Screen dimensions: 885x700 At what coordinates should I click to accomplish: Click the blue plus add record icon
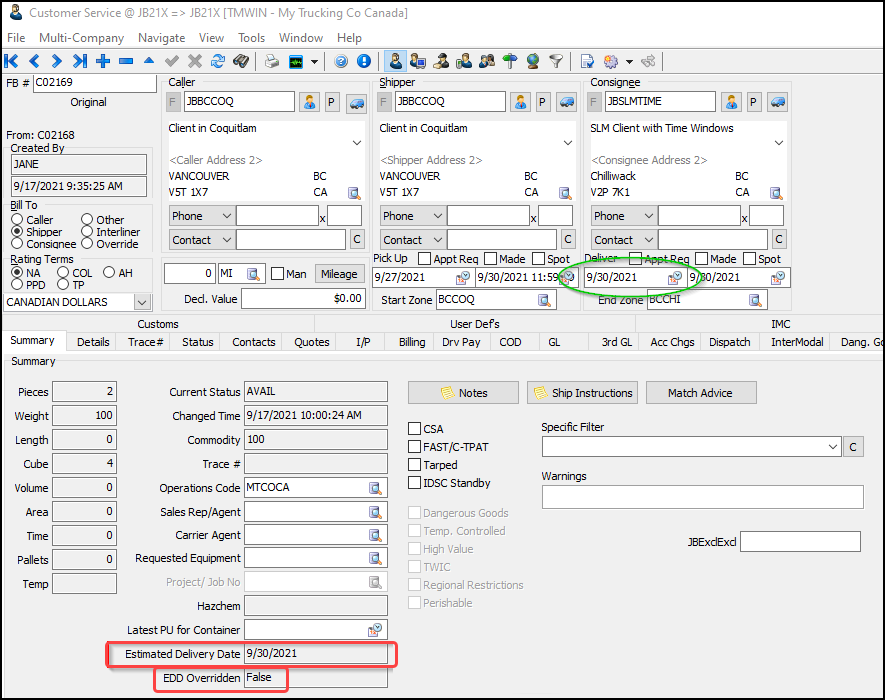103,62
